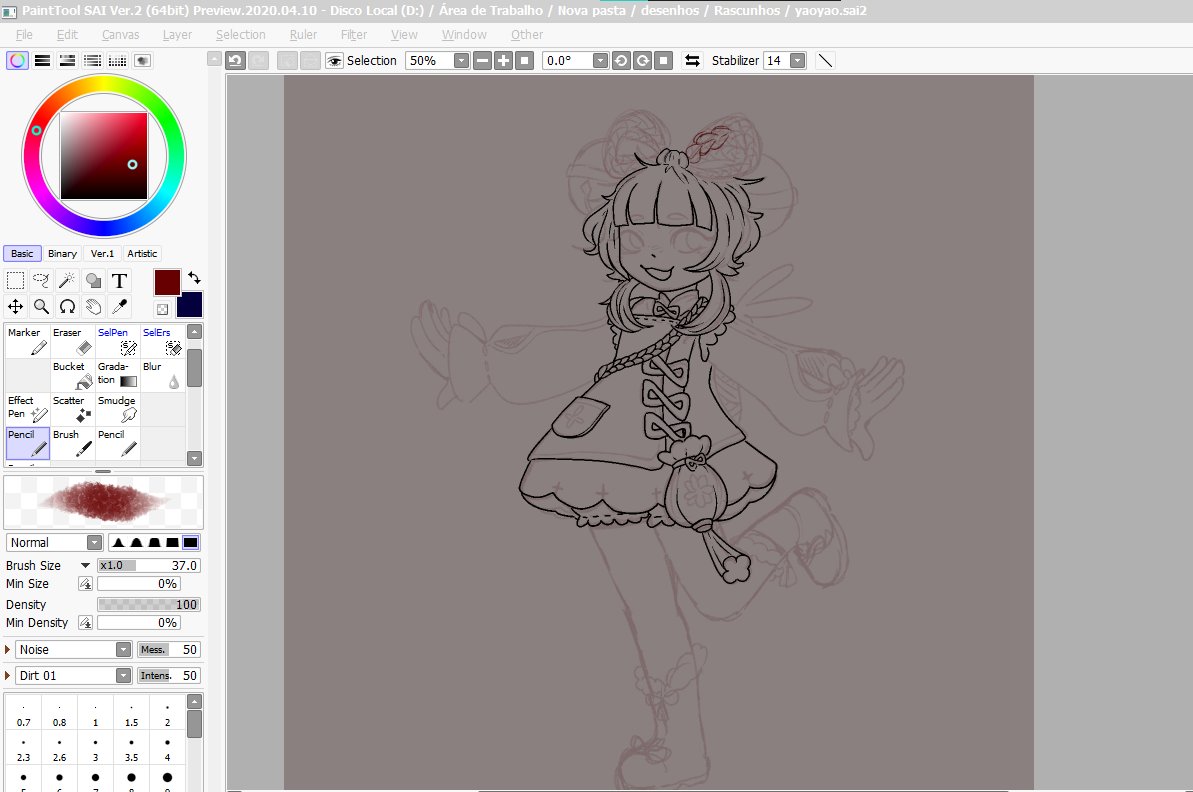
Task: Zoom in with the plus button
Action: [503, 61]
